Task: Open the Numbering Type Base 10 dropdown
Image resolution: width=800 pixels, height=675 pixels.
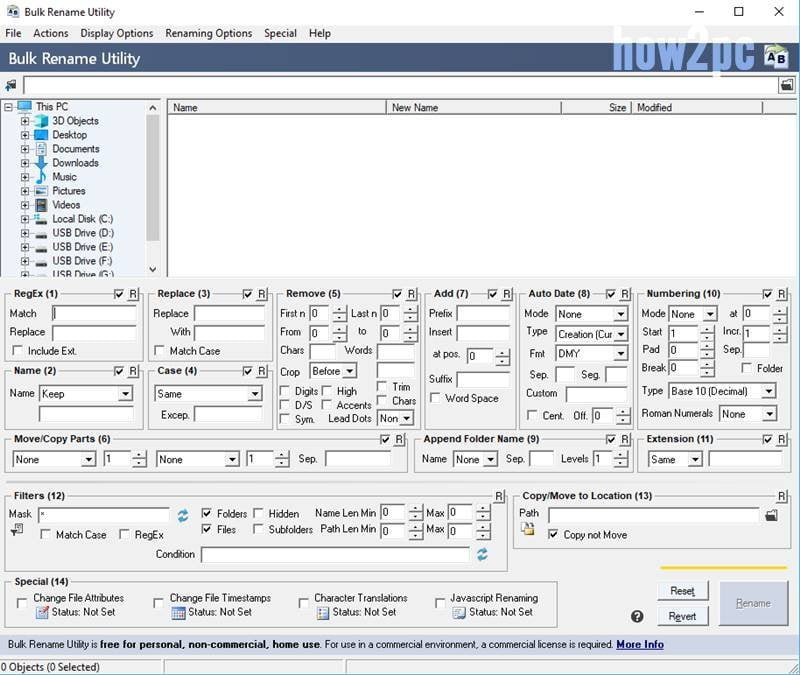Action: click(722, 391)
